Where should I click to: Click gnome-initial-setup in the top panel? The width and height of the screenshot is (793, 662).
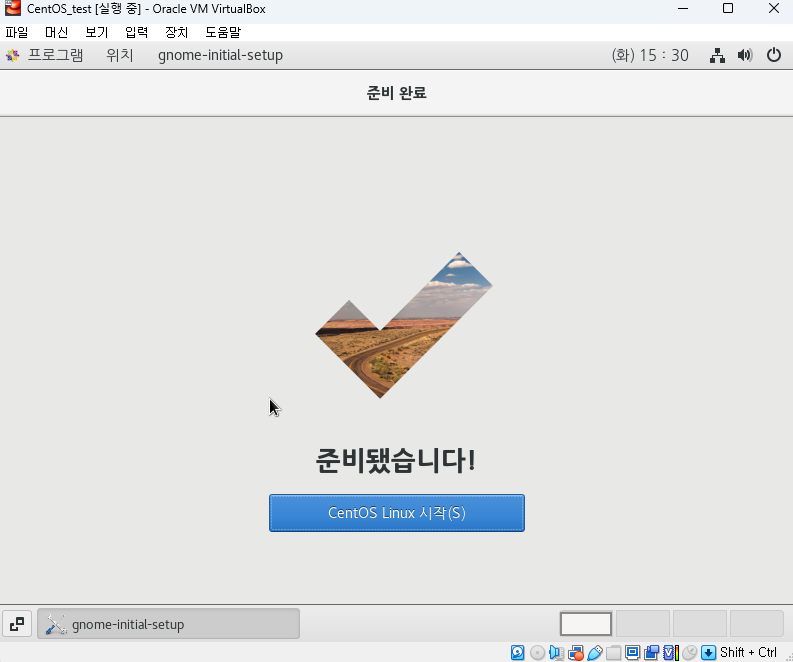[220, 55]
